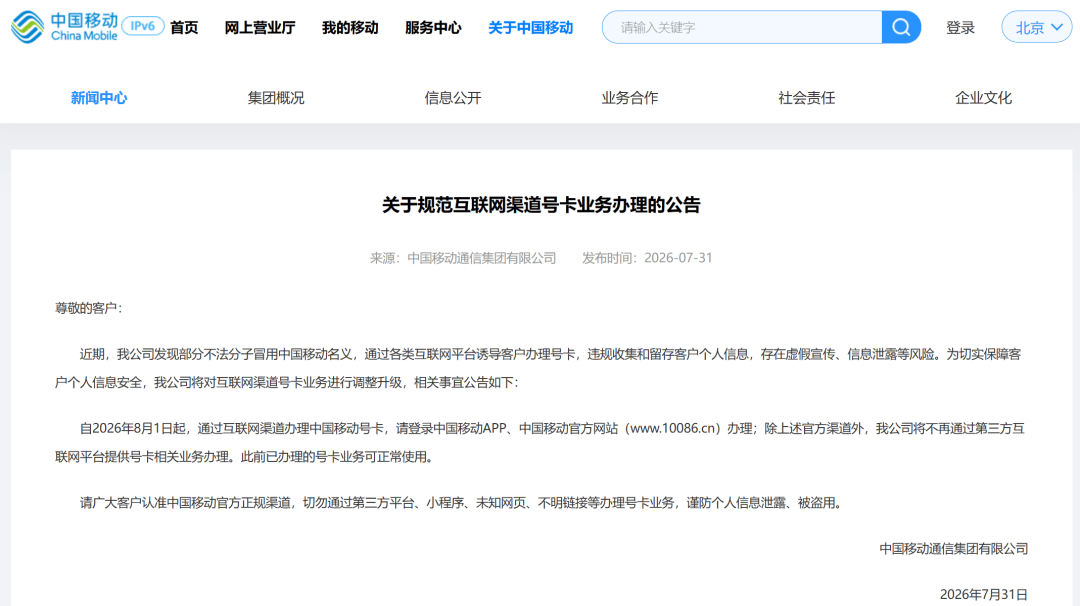
Task: Focus the 请输入关键字 search field
Action: tap(742, 28)
